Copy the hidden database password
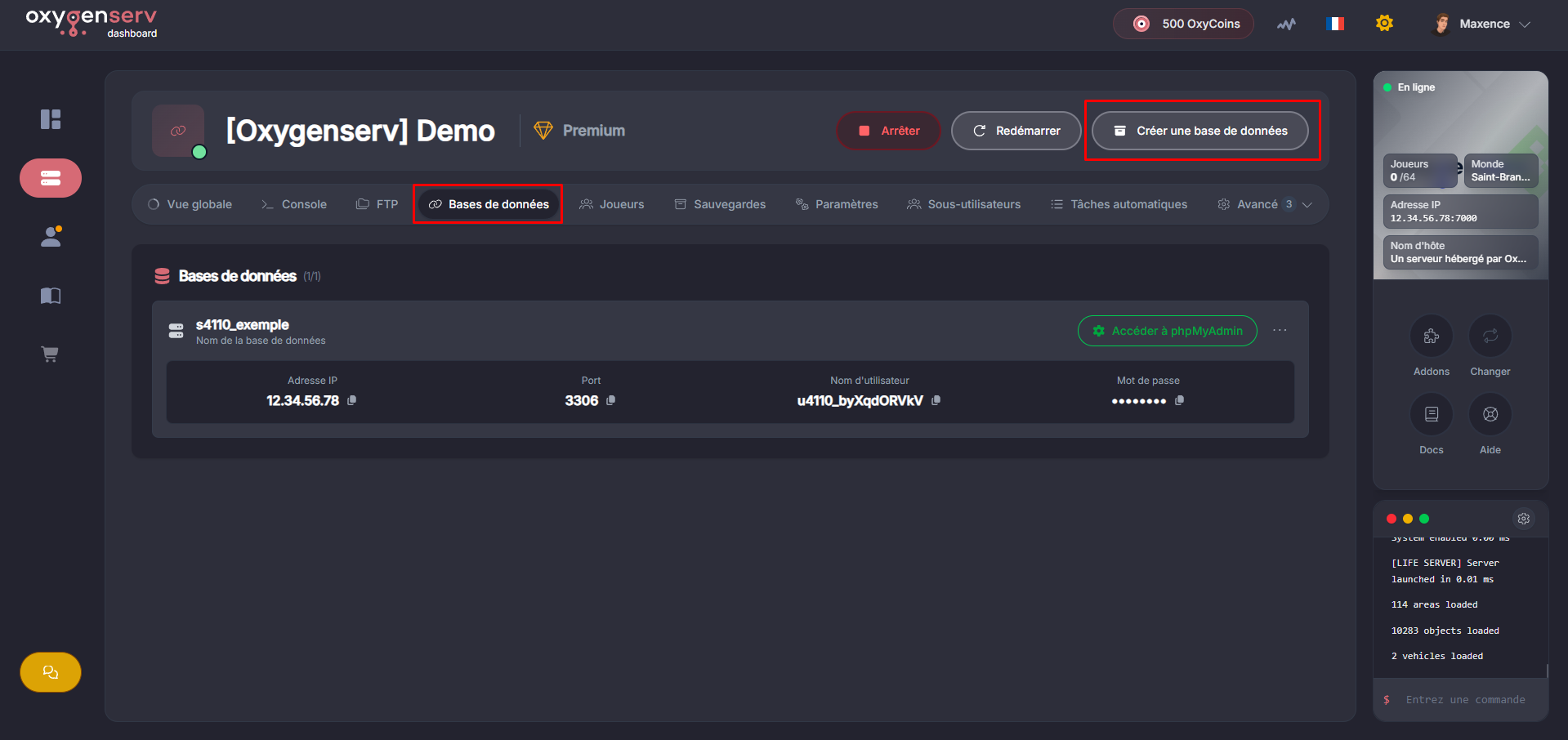 pos(1179,400)
